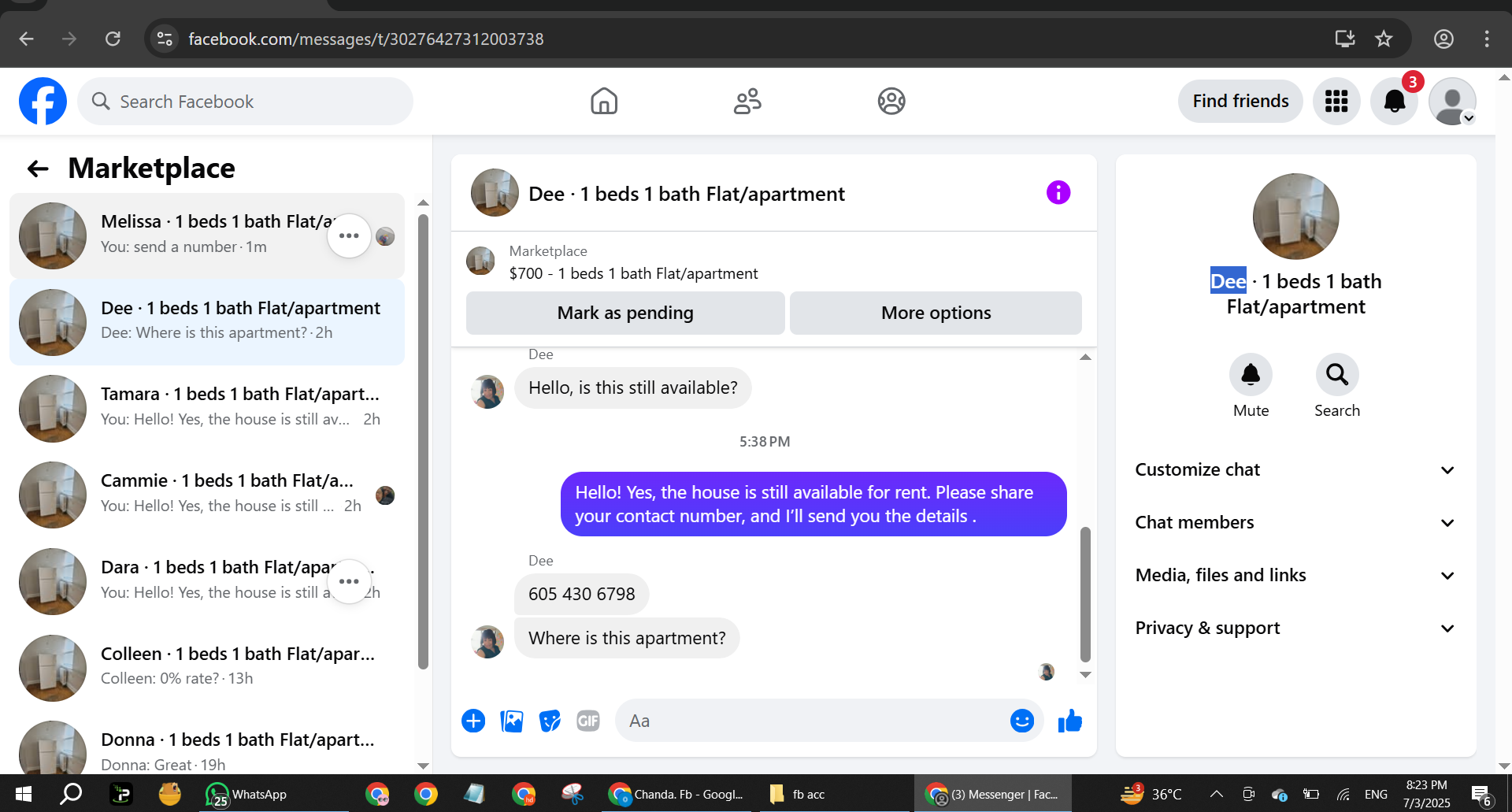Choose a sticker icon in composer
This screenshot has width=1512, height=812.
coord(550,721)
